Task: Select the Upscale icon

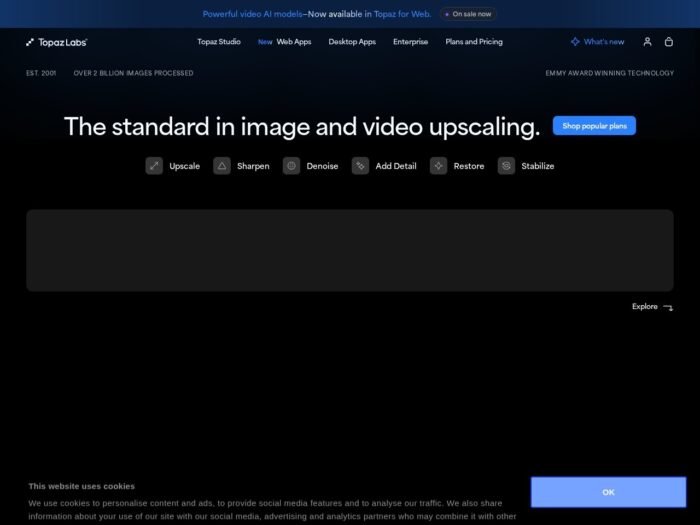Action: tap(154, 166)
